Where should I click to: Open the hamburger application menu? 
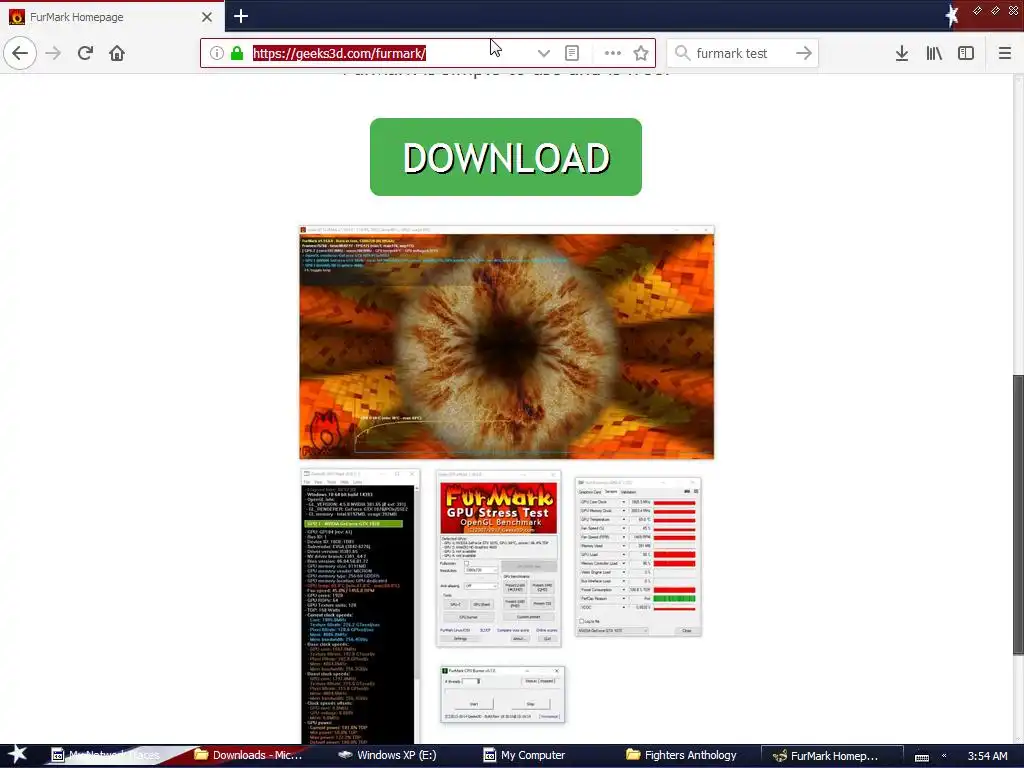(x=1005, y=54)
